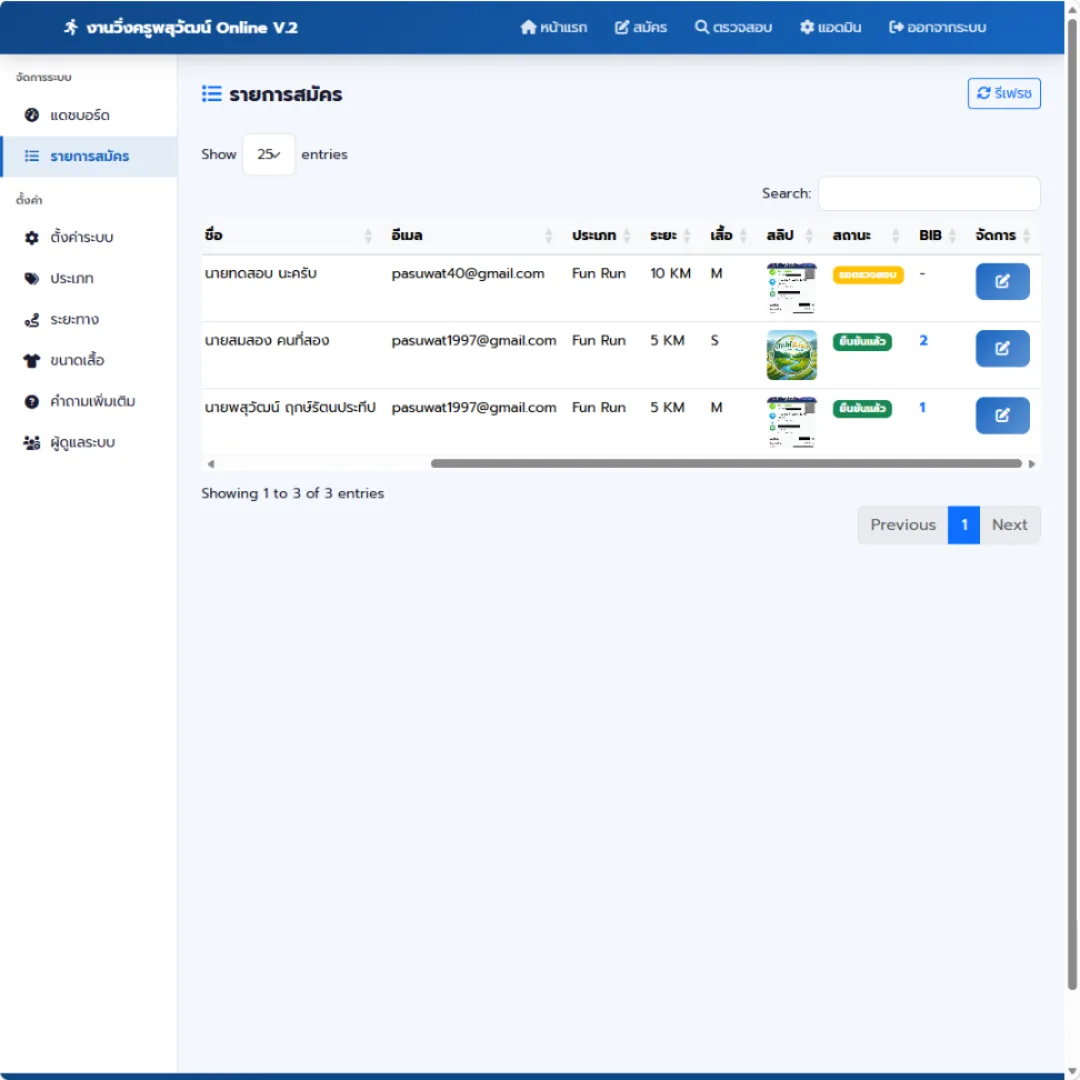Click the table scrollbar right arrow
Screen dimensions: 1080x1080
point(1032,464)
